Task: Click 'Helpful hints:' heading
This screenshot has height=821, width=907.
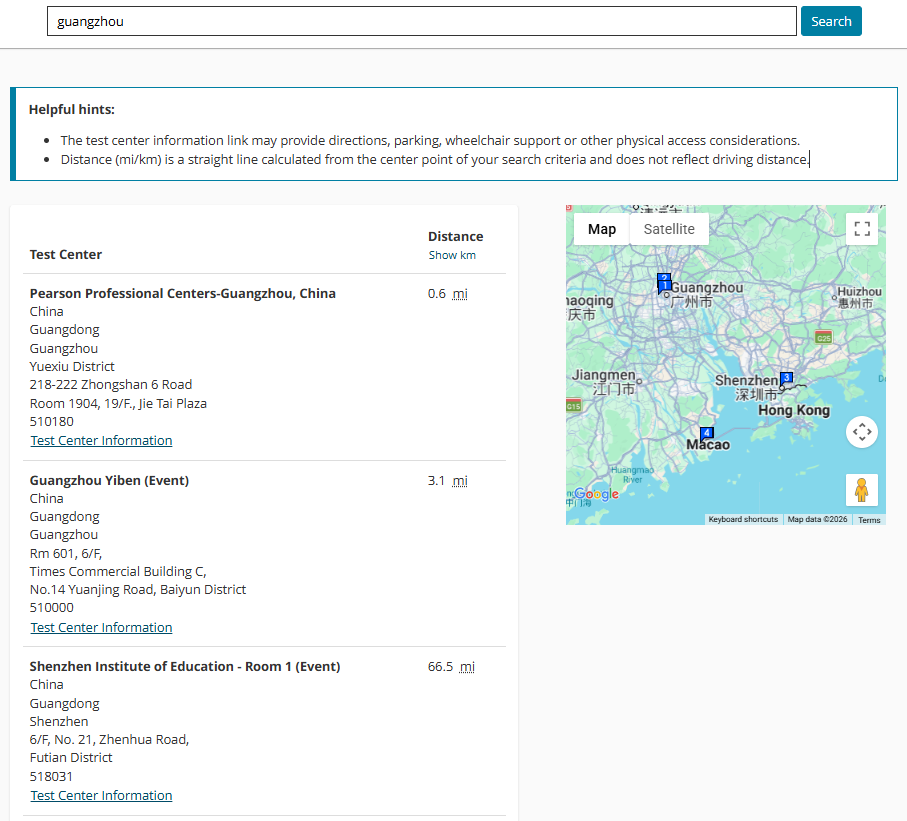Action: [x=72, y=109]
